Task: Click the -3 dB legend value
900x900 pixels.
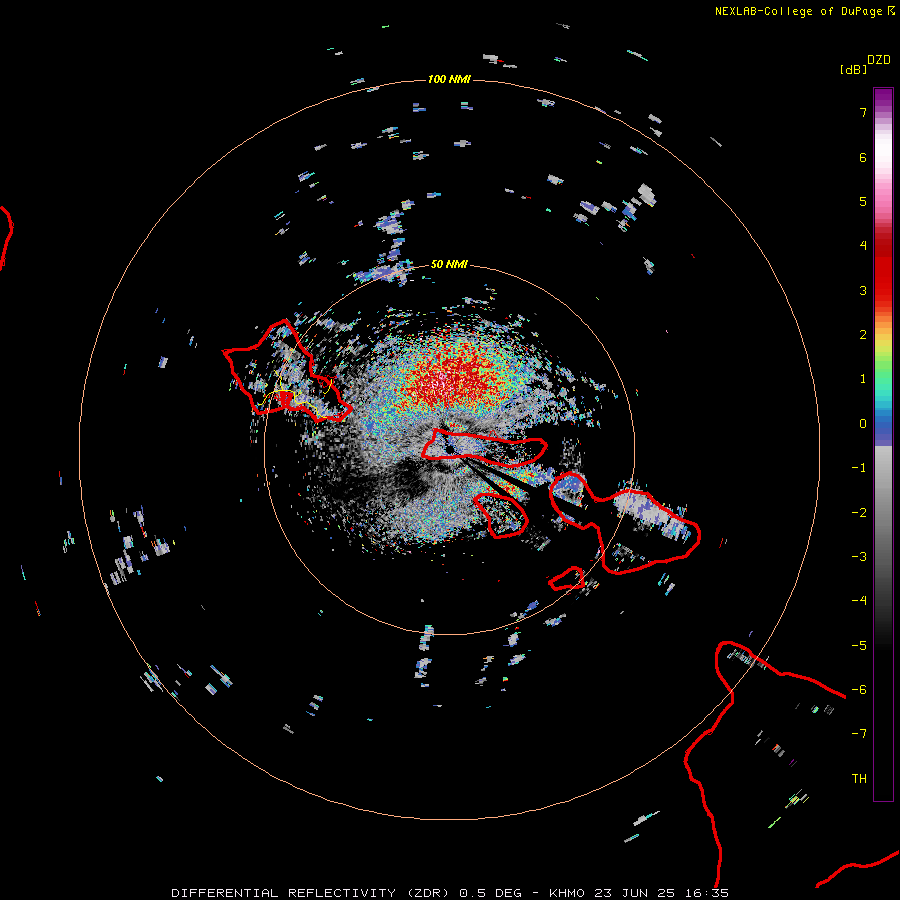Action: (859, 557)
